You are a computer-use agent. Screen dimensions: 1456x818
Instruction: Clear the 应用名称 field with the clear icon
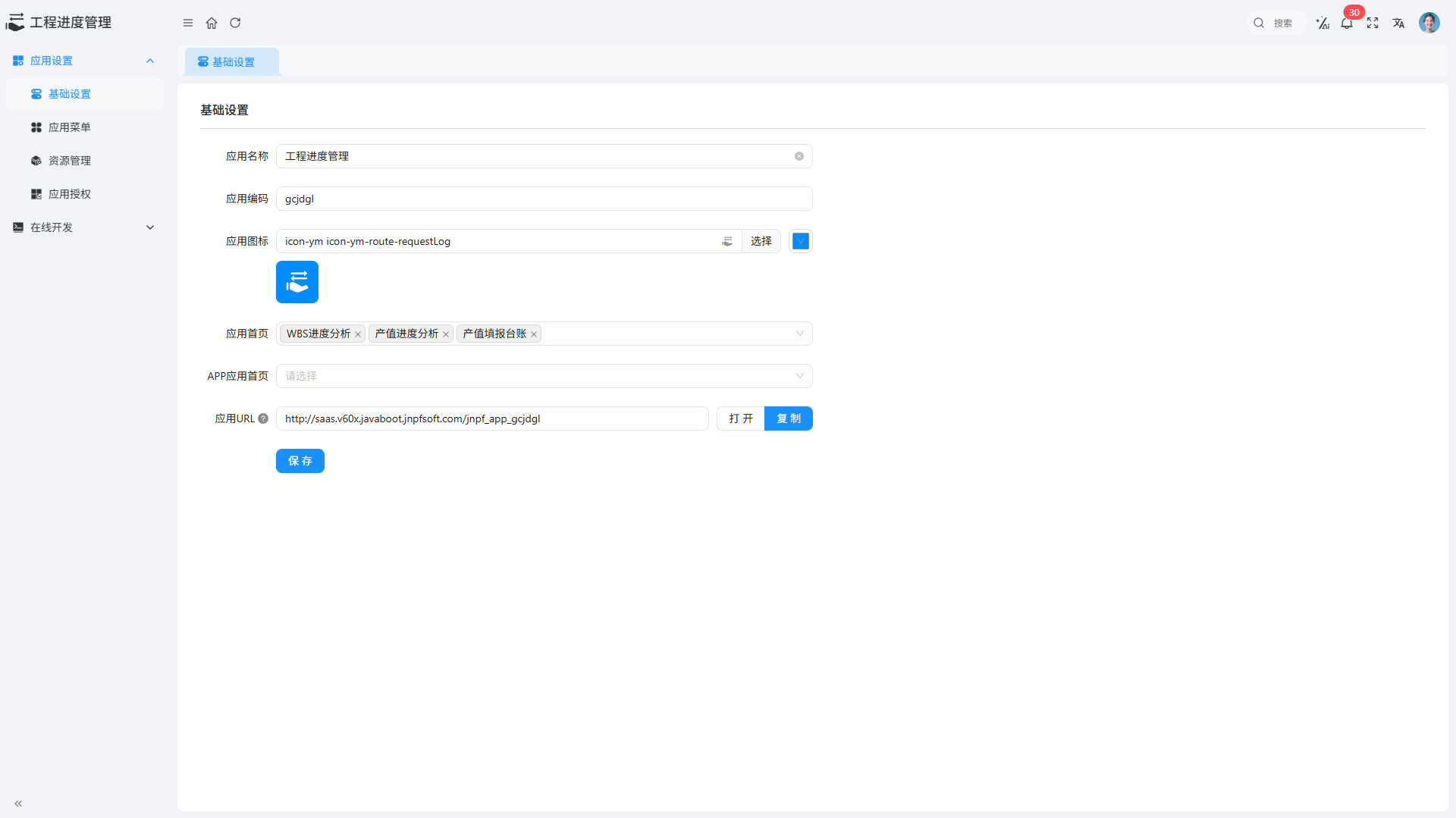click(799, 156)
